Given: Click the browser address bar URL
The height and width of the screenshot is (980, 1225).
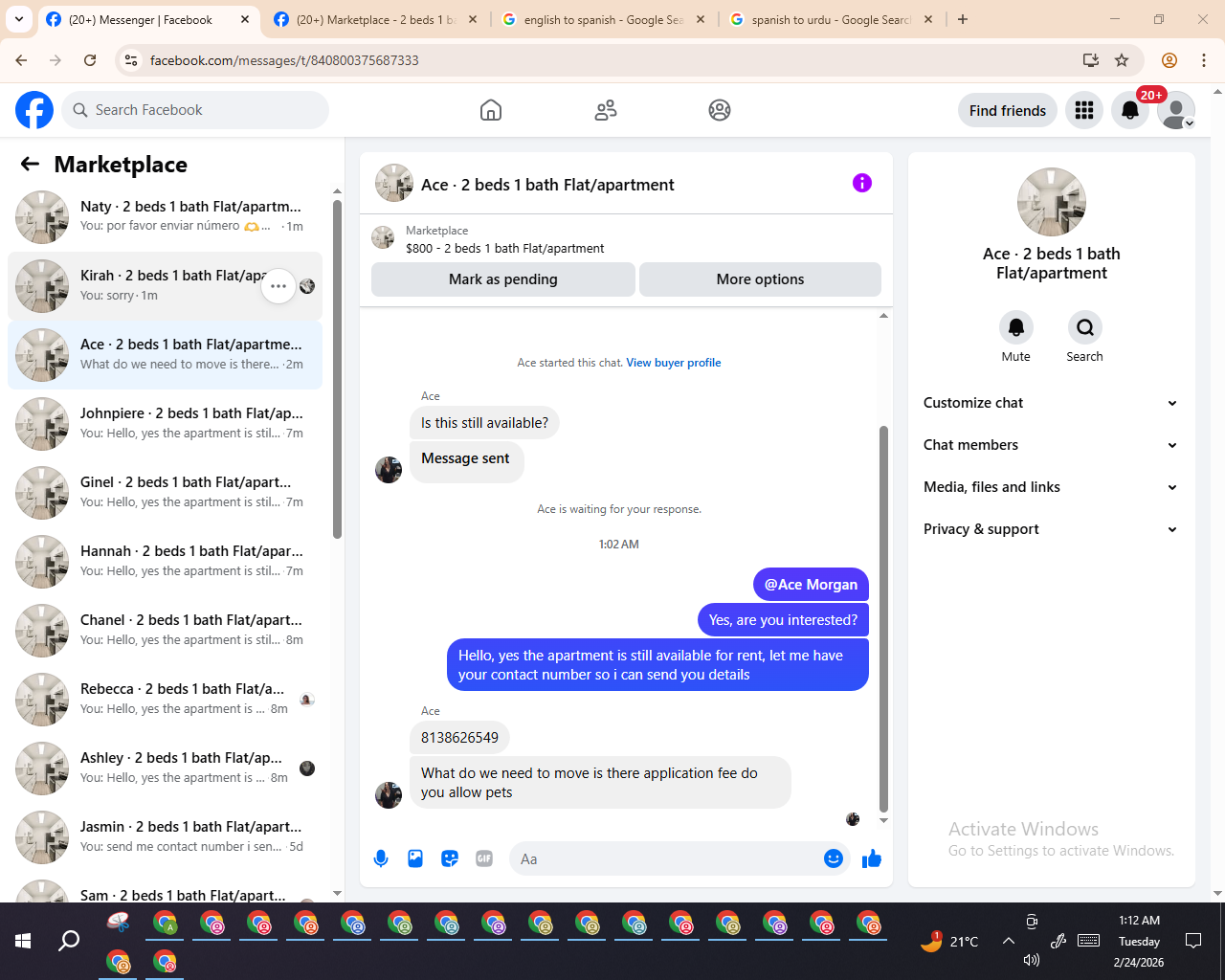Looking at the screenshot, I should tap(284, 60).
